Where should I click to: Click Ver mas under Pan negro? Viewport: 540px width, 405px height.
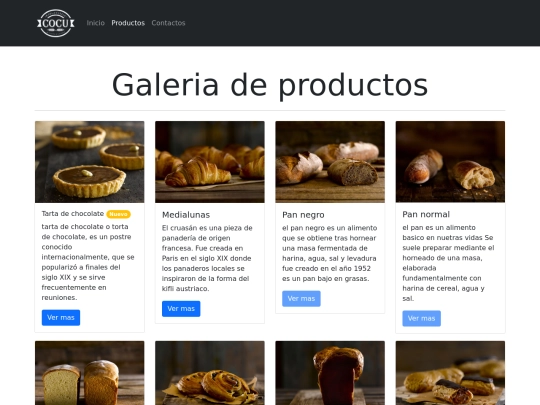pyautogui.click(x=301, y=299)
